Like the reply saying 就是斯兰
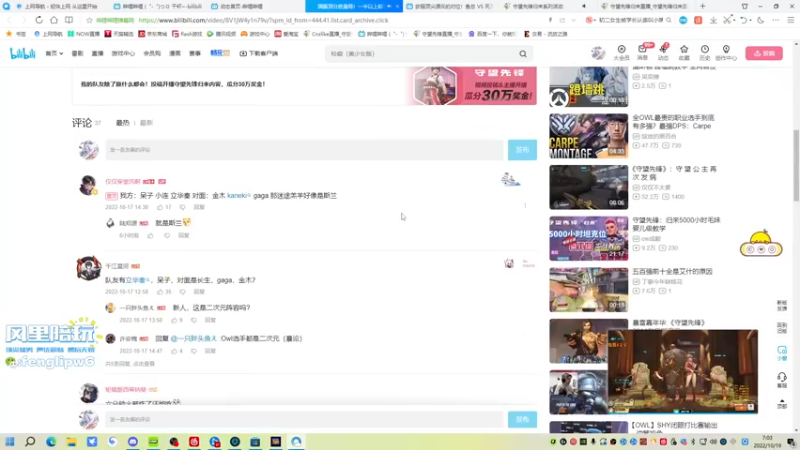 pyautogui.click(x=151, y=236)
